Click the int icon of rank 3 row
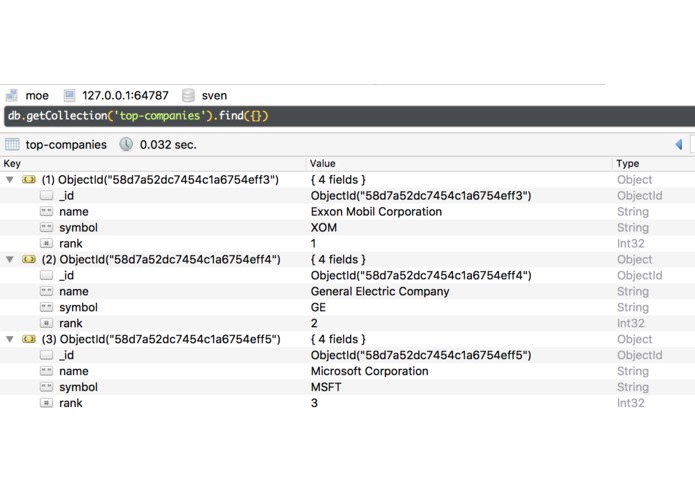The image size is (695, 494). [x=47, y=403]
